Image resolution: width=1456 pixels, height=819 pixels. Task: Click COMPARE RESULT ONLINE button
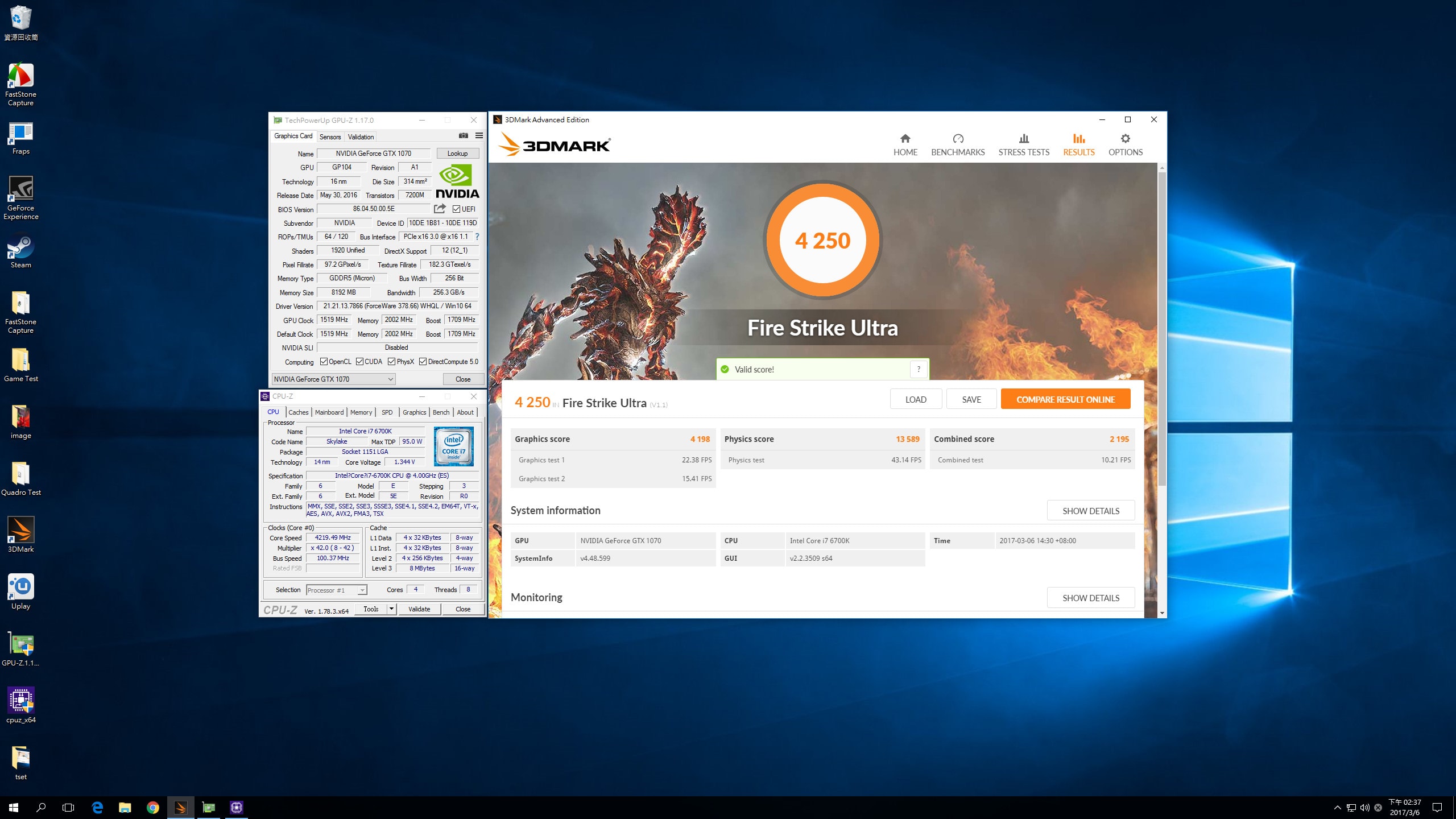[1065, 399]
